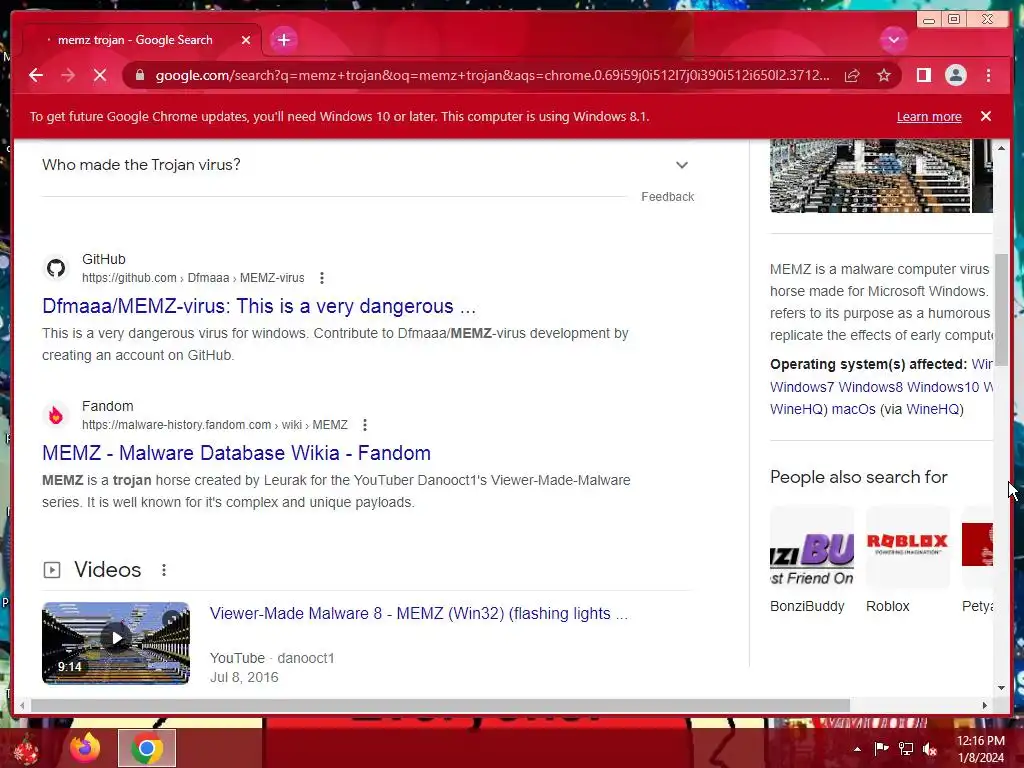1024x768 pixels.
Task: Open options for GitHub search result
Action: pos(321,278)
